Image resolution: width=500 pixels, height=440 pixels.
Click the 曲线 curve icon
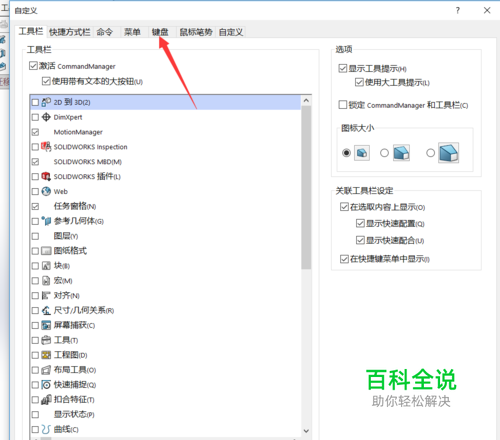46,429
